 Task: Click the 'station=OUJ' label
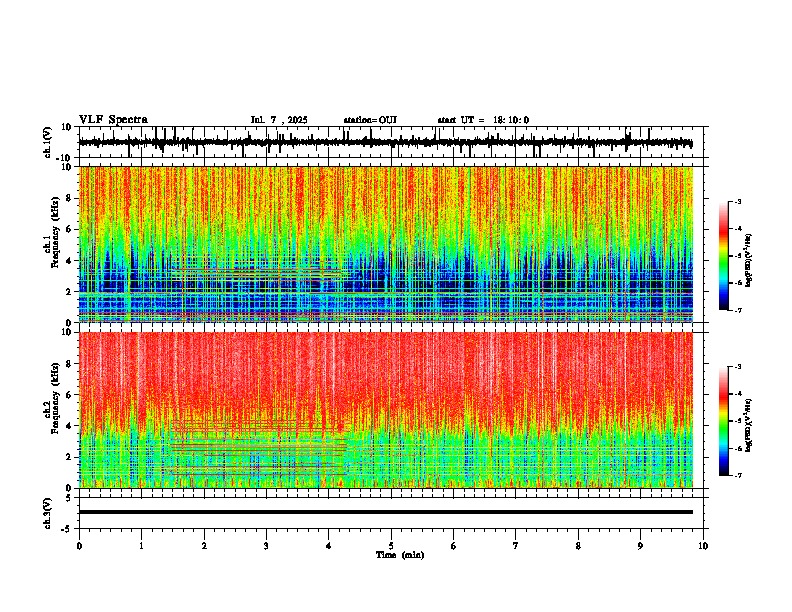point(370,120)
